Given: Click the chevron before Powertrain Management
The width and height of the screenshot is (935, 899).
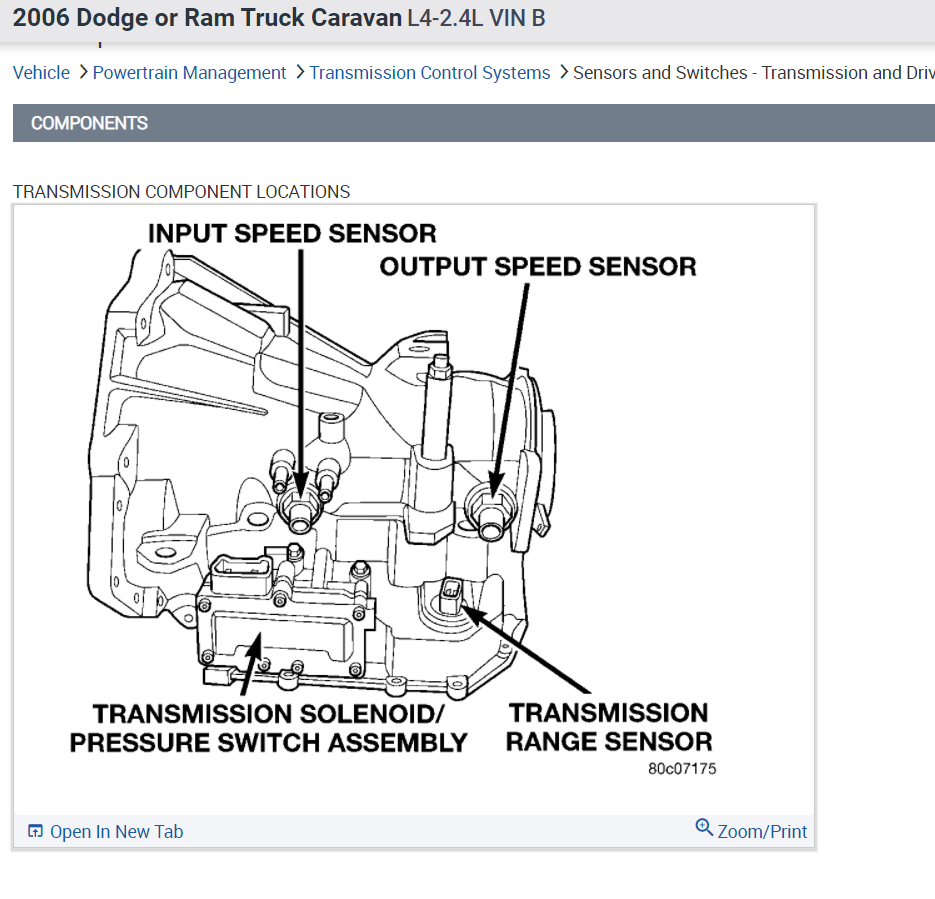Looking at the screenshot, I should [83, 73].
